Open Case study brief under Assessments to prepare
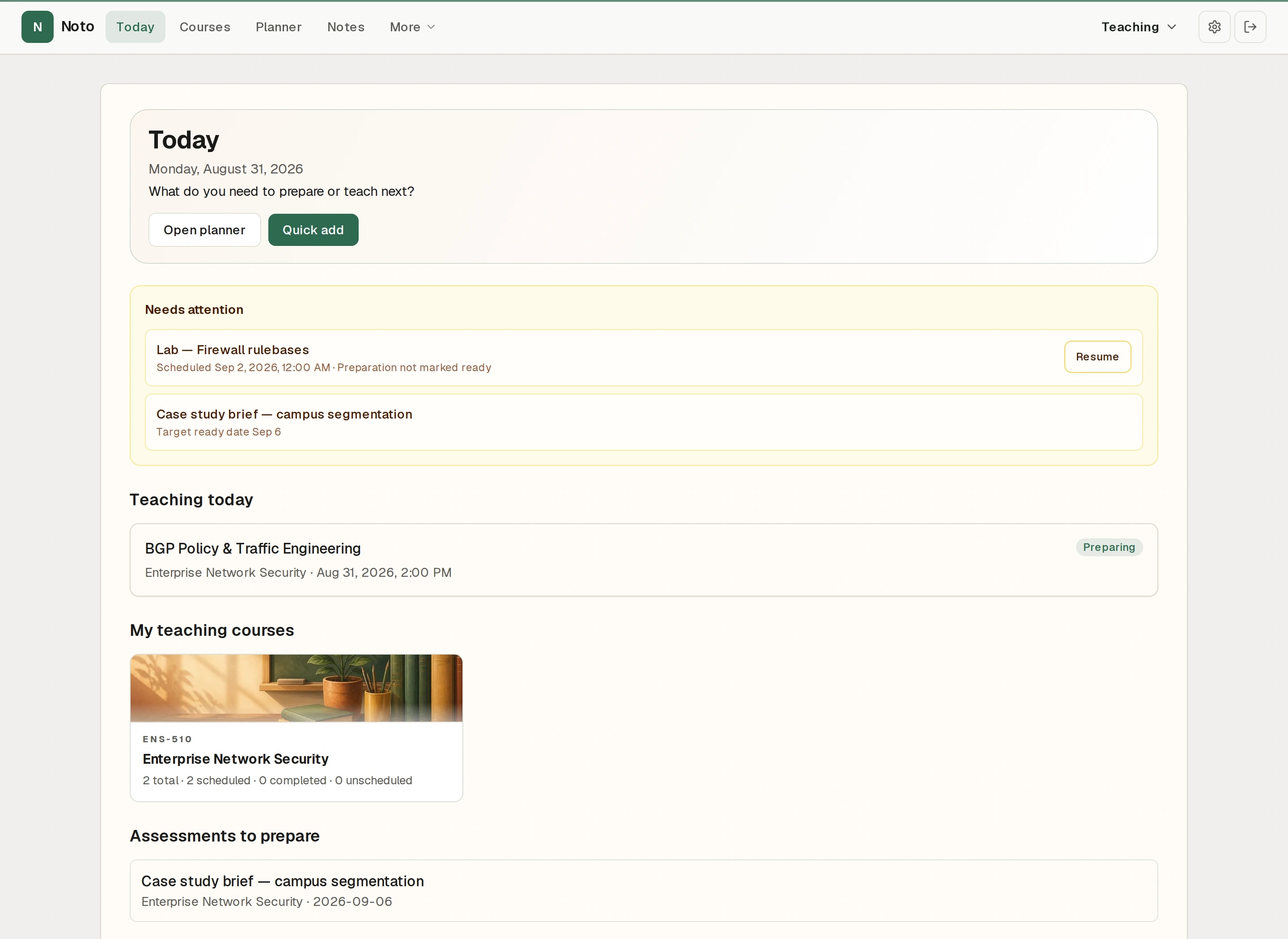This screenshot has height=939, width=1288. click(644, 890)
